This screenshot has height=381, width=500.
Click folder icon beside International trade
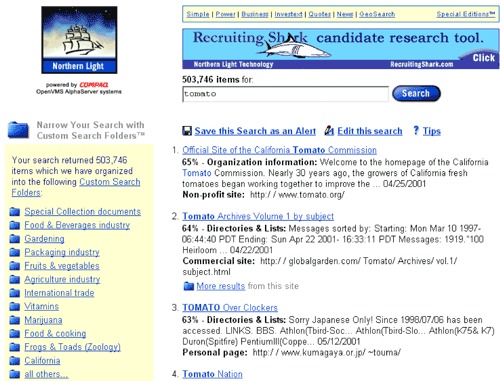pyautogui.click(x=15, y=293)
